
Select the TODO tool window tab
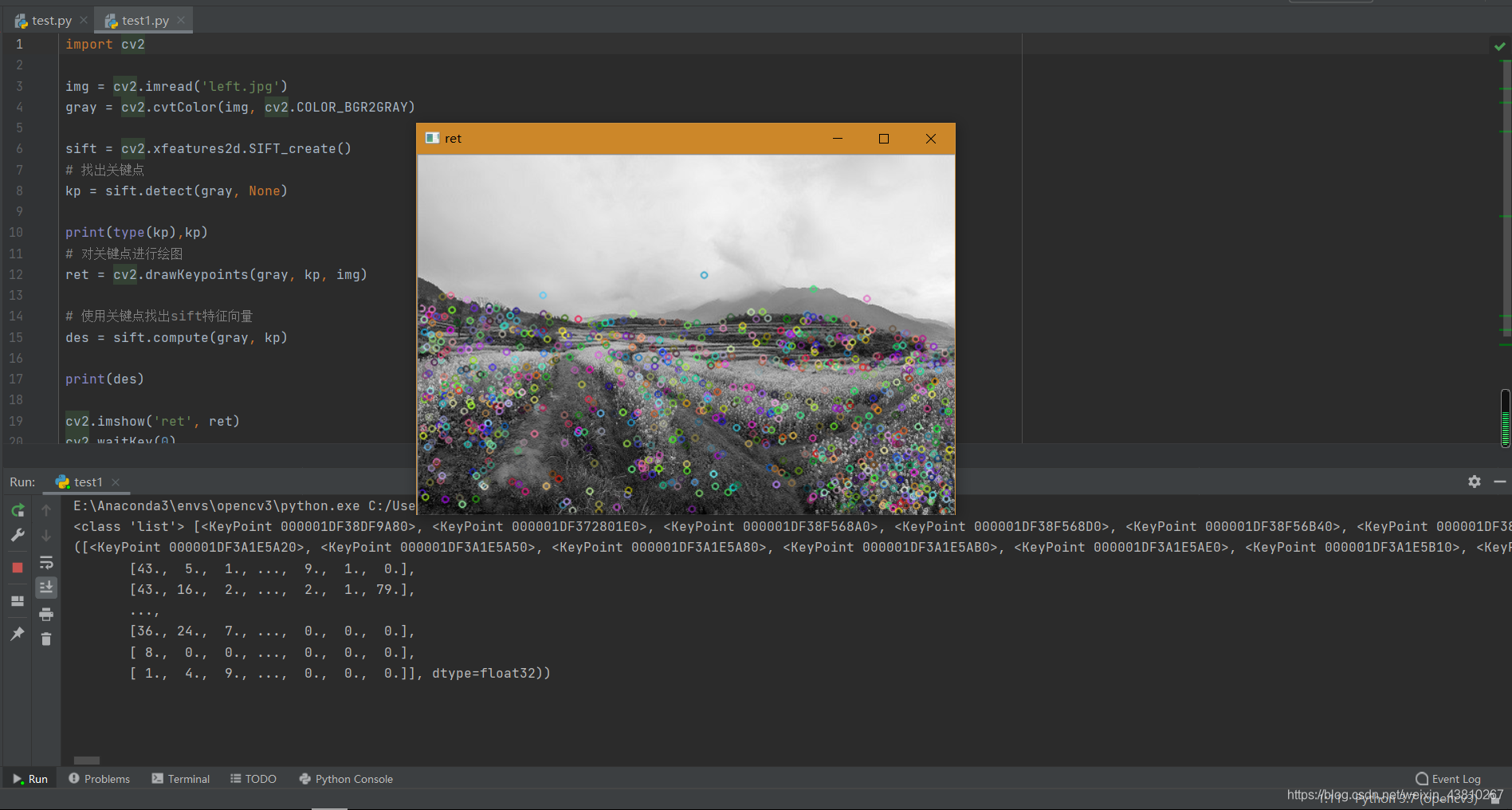(x=253, y=779)
